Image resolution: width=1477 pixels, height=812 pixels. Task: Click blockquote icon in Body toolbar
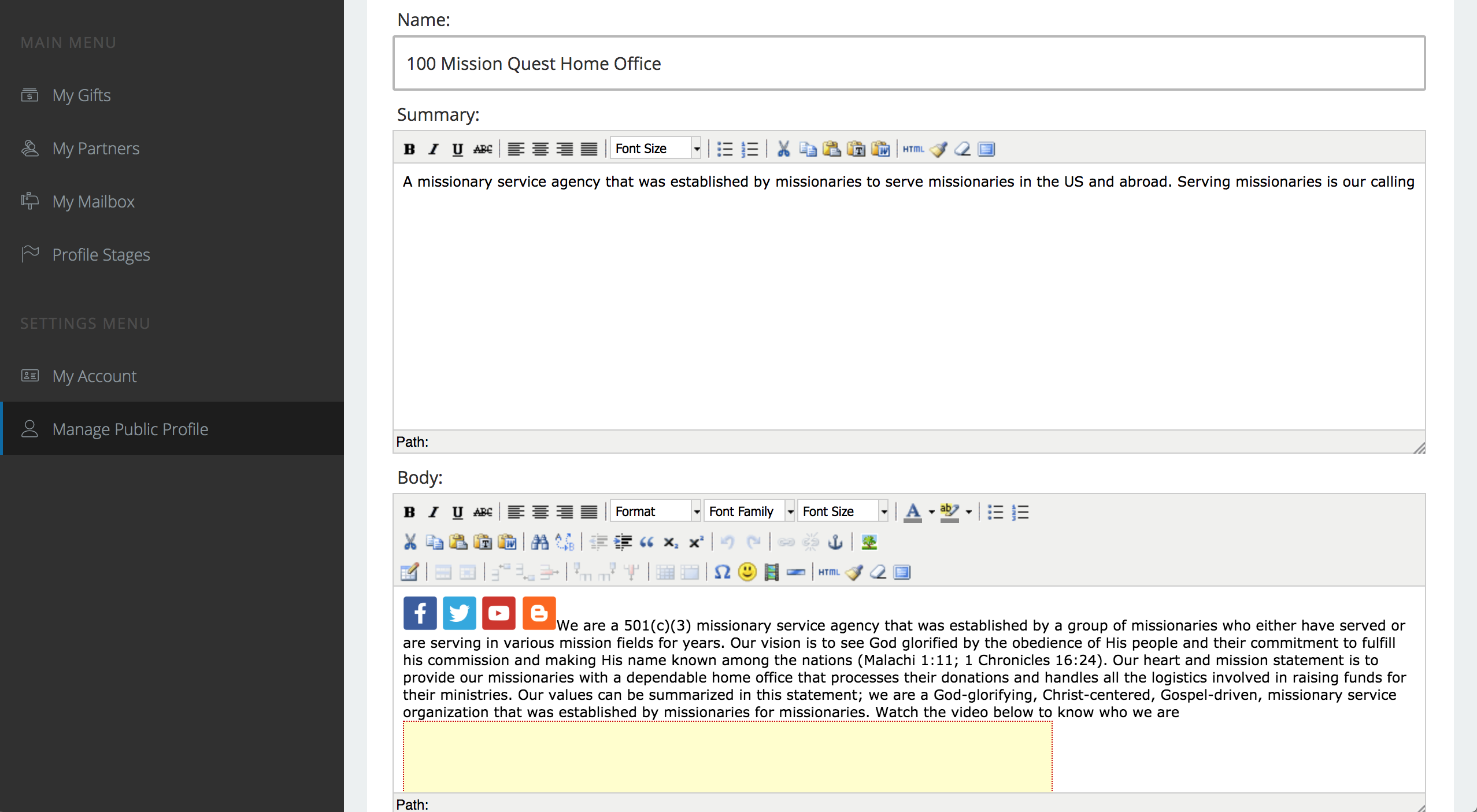tap(646, 542)
